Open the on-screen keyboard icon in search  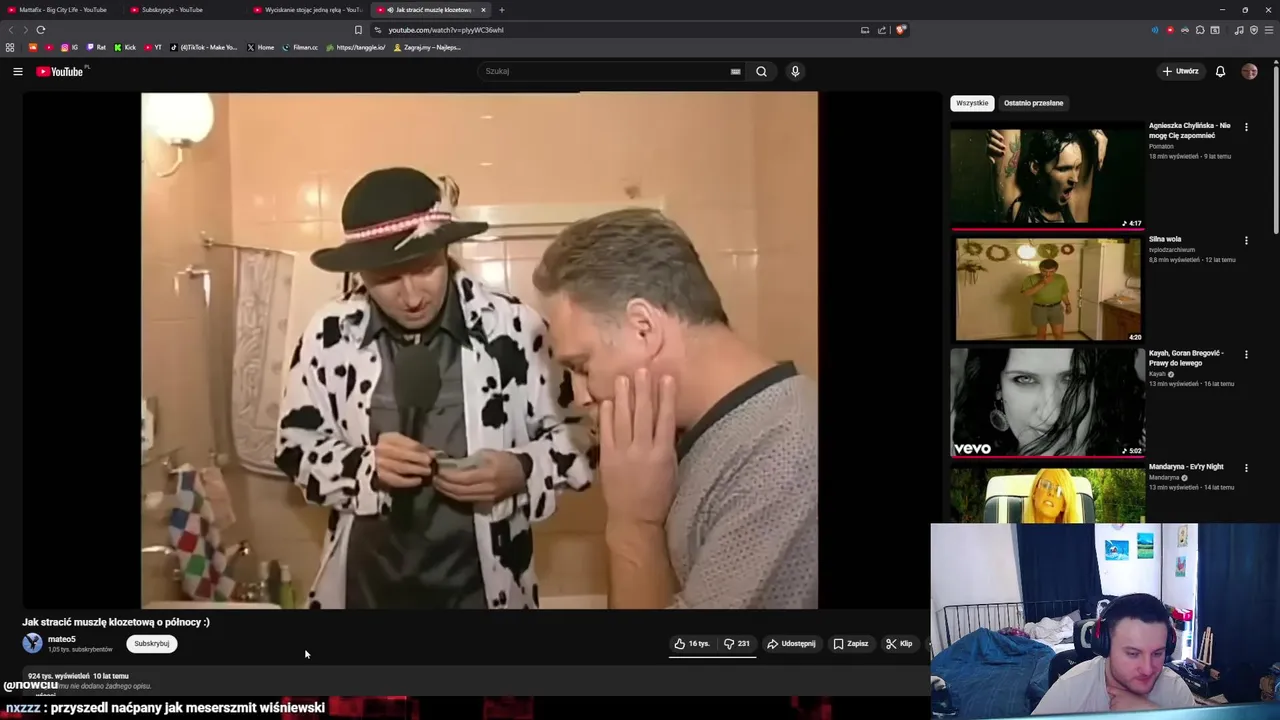pyautogui.click(x=736, y=71)
